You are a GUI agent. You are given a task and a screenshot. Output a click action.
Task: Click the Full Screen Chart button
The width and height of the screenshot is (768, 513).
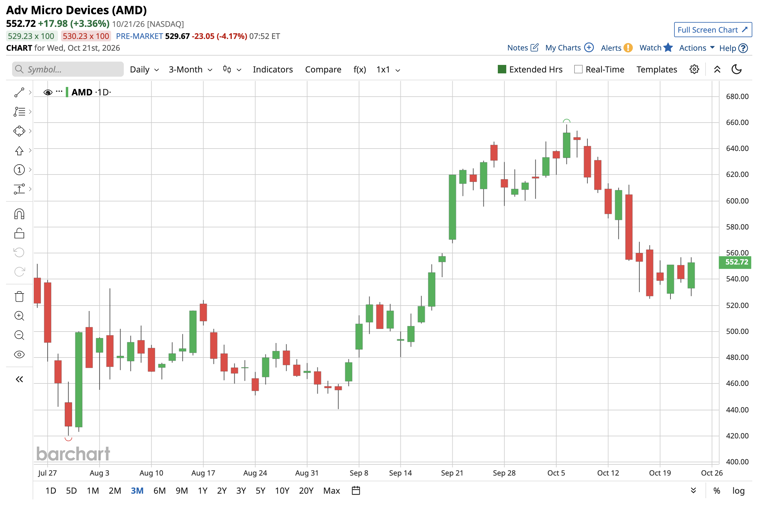(713, 30)
